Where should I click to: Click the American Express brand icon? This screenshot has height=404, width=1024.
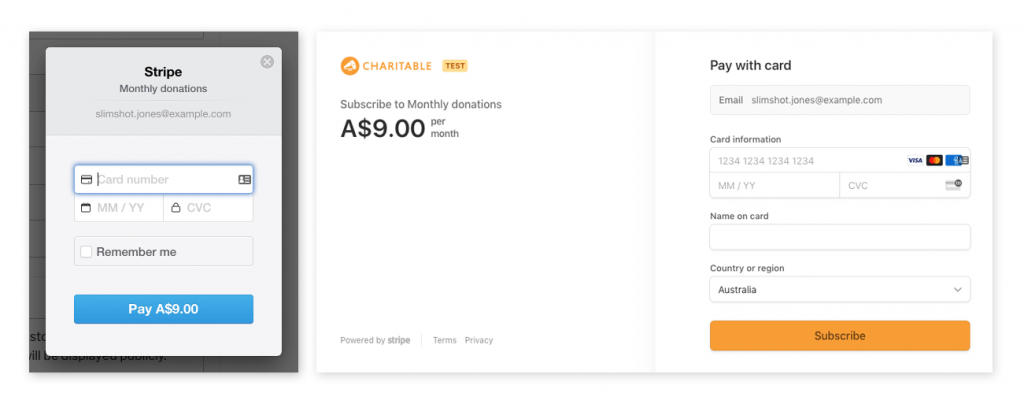coord(953,161)
